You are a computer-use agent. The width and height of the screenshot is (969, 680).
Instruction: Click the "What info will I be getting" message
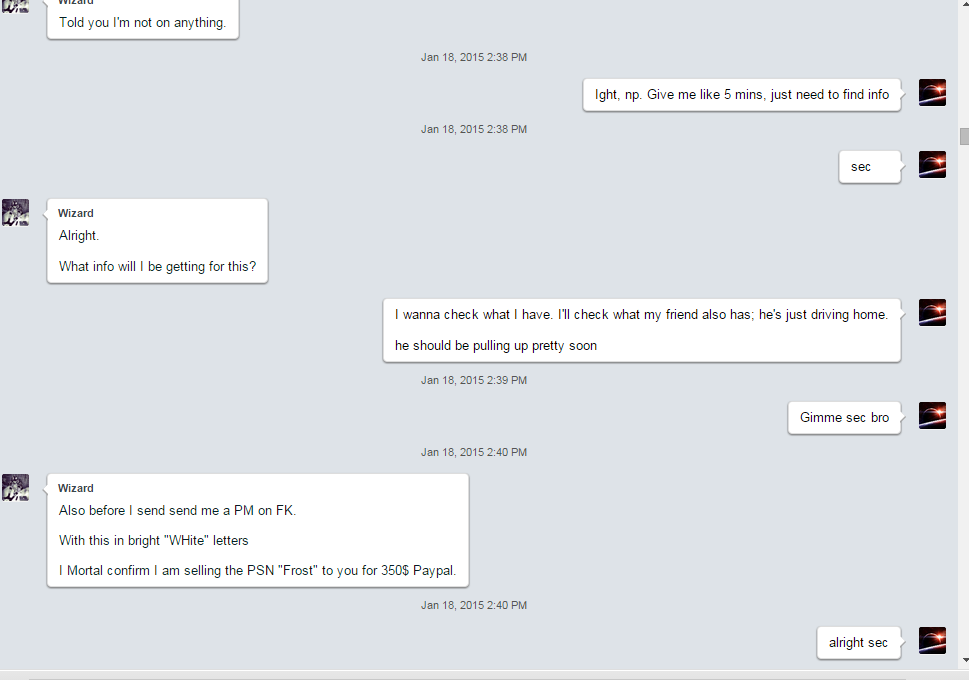click(x=158, y=266)
